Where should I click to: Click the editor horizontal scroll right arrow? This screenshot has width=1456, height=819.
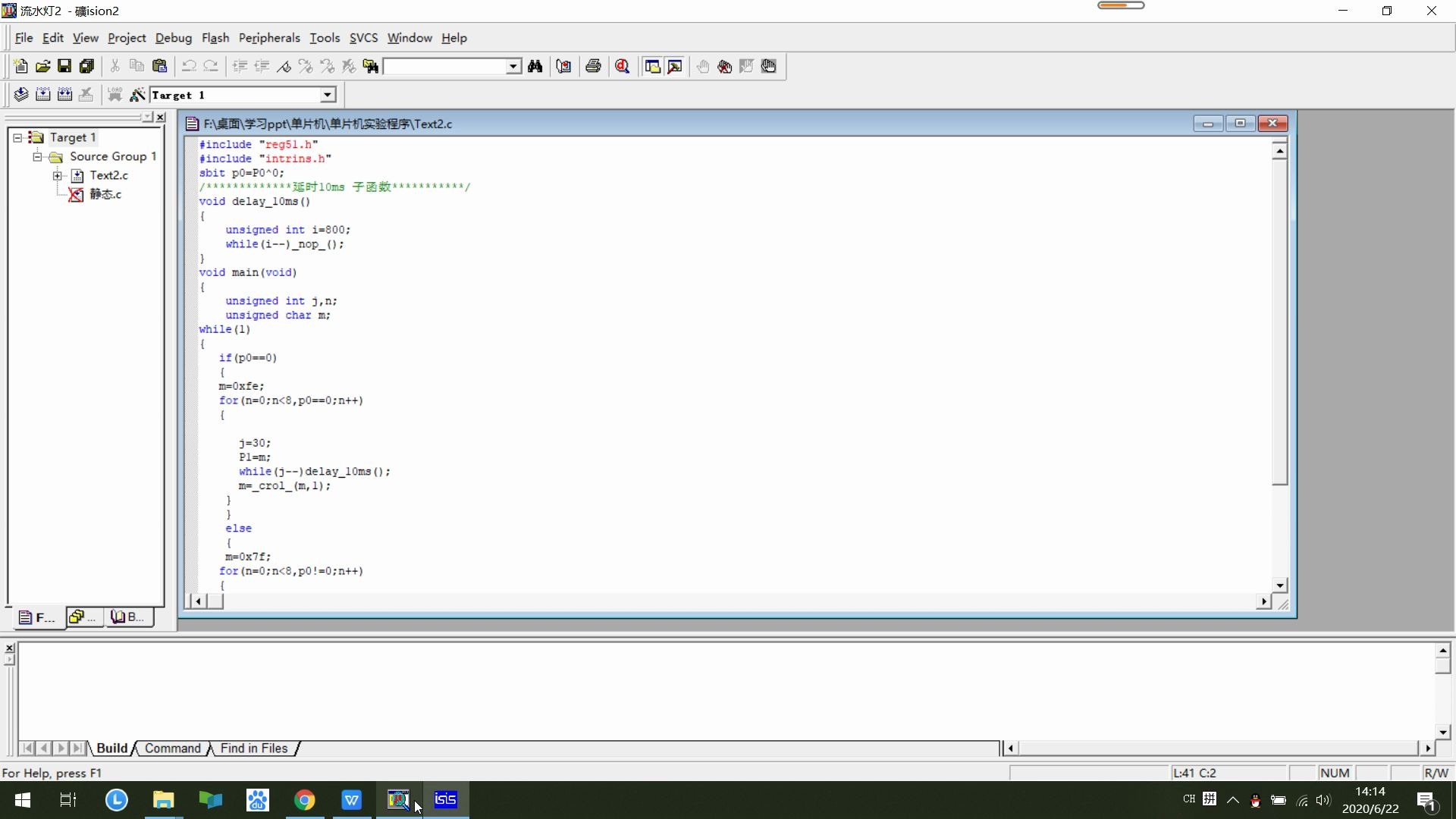pos(1263,601)
